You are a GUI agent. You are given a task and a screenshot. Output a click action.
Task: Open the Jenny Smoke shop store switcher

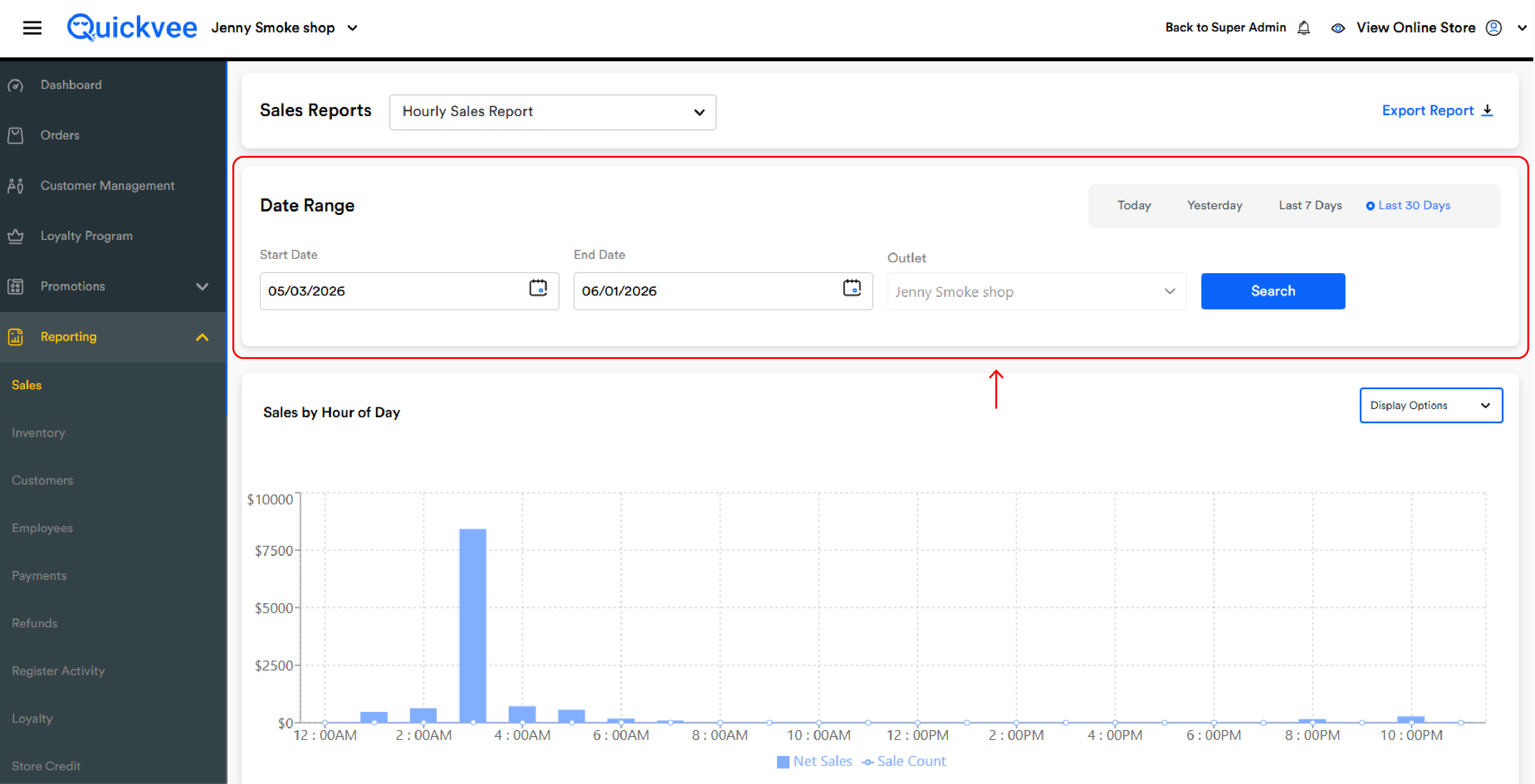[x=284, y=28]
